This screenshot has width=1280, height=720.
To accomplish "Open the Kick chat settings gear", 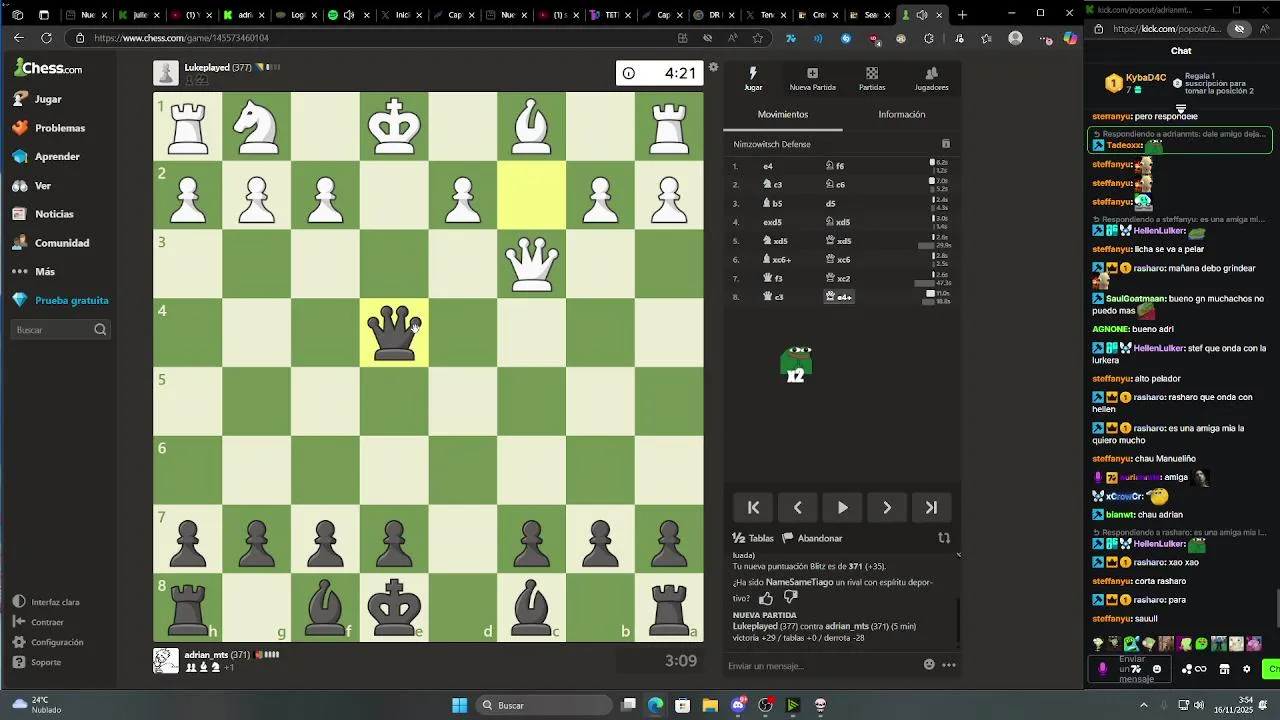I will (x=1246, y=669).
